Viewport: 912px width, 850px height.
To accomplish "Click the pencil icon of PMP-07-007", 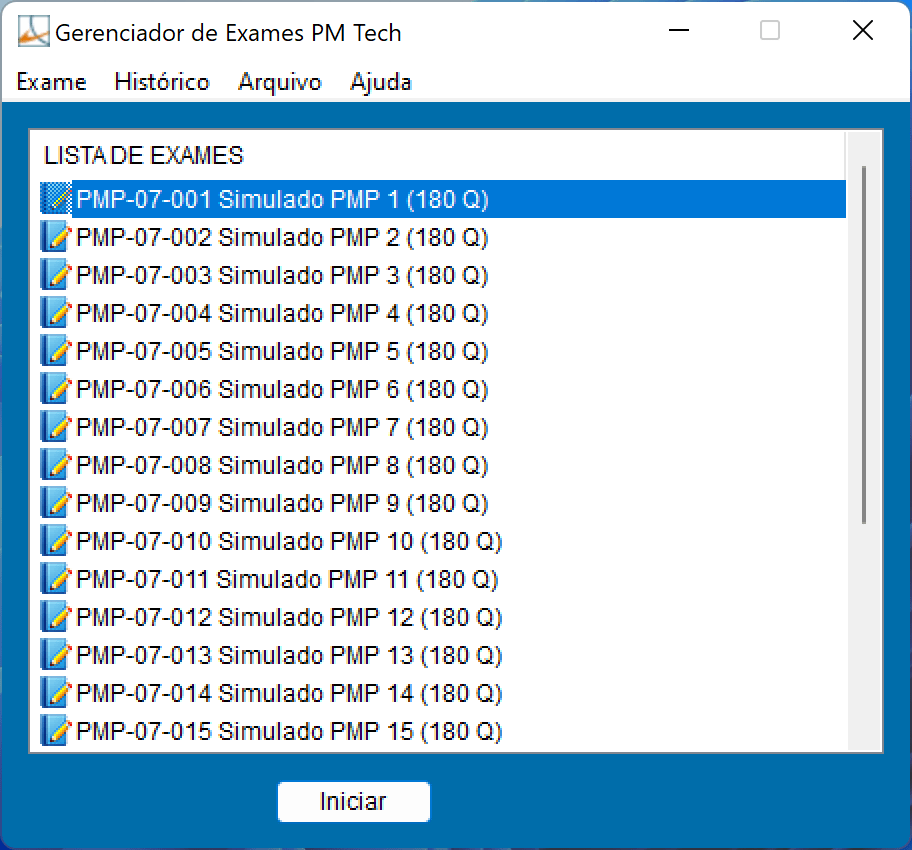I will pos(56,427).
